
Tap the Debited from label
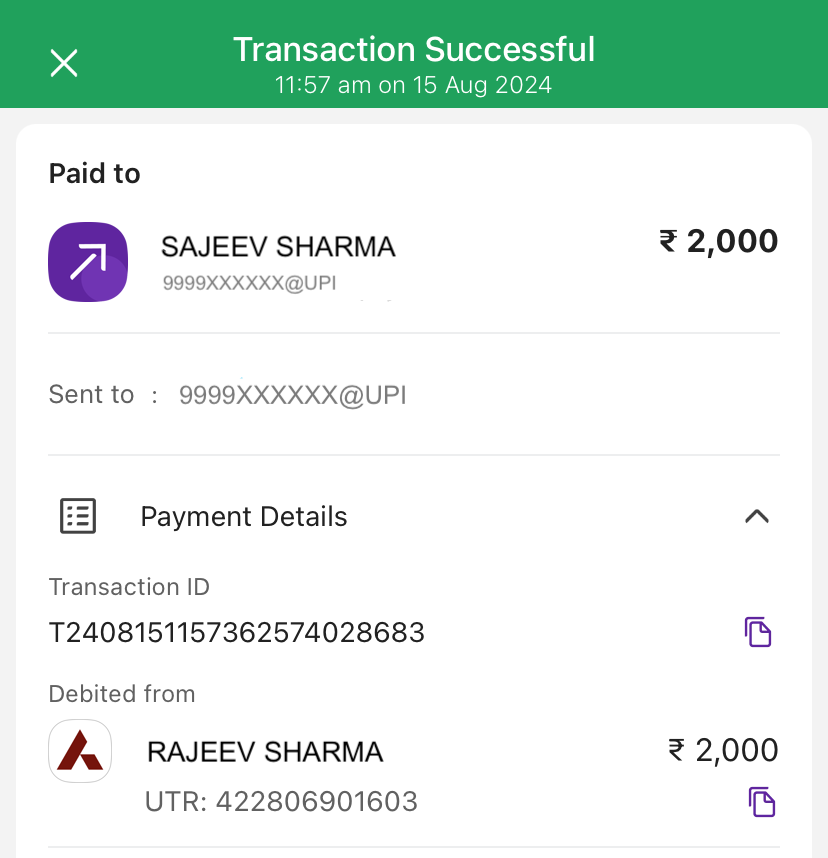click(x=122, y=694)
